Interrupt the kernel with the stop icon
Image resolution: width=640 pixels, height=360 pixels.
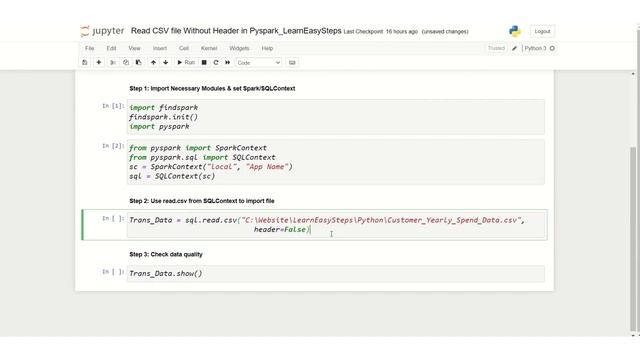[204, 62]
